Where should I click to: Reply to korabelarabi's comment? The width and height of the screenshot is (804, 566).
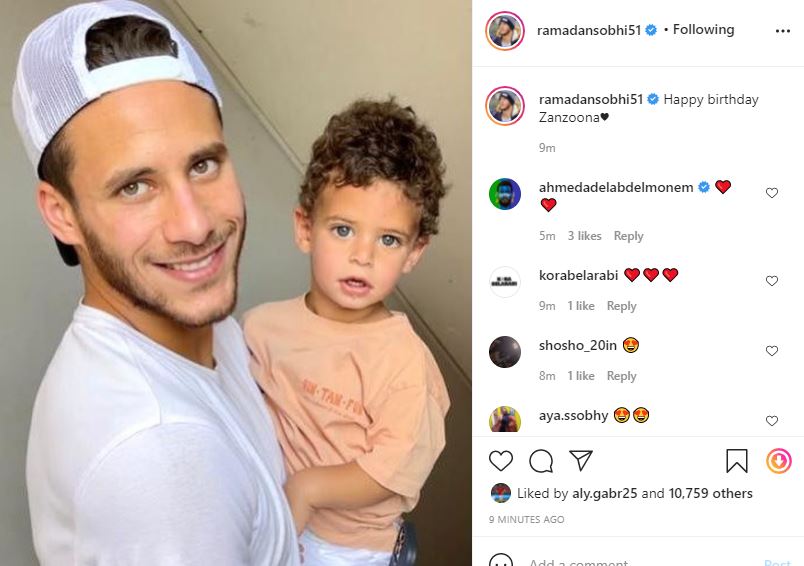[x=621, y=306]
